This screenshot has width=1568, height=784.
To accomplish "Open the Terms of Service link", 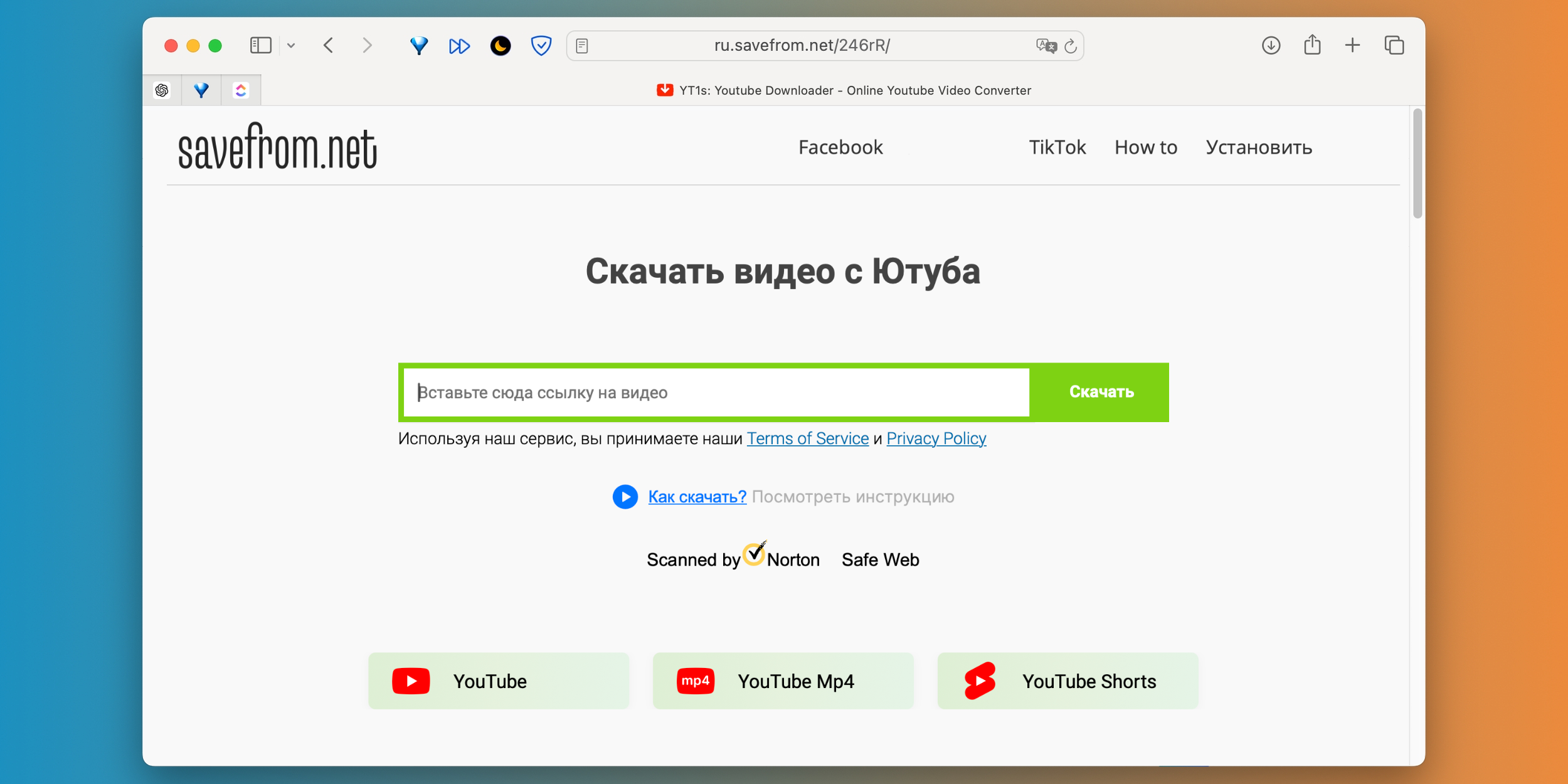I will [808, 438].
